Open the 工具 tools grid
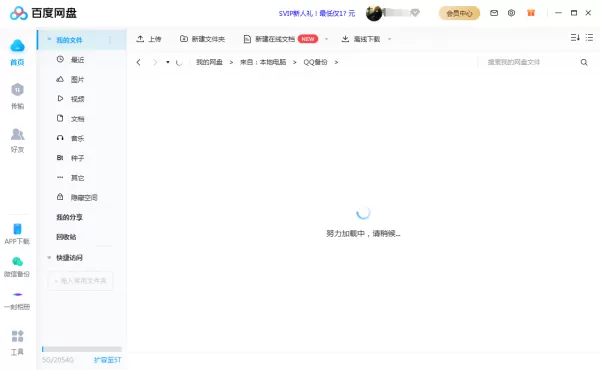 pos(17,342)
